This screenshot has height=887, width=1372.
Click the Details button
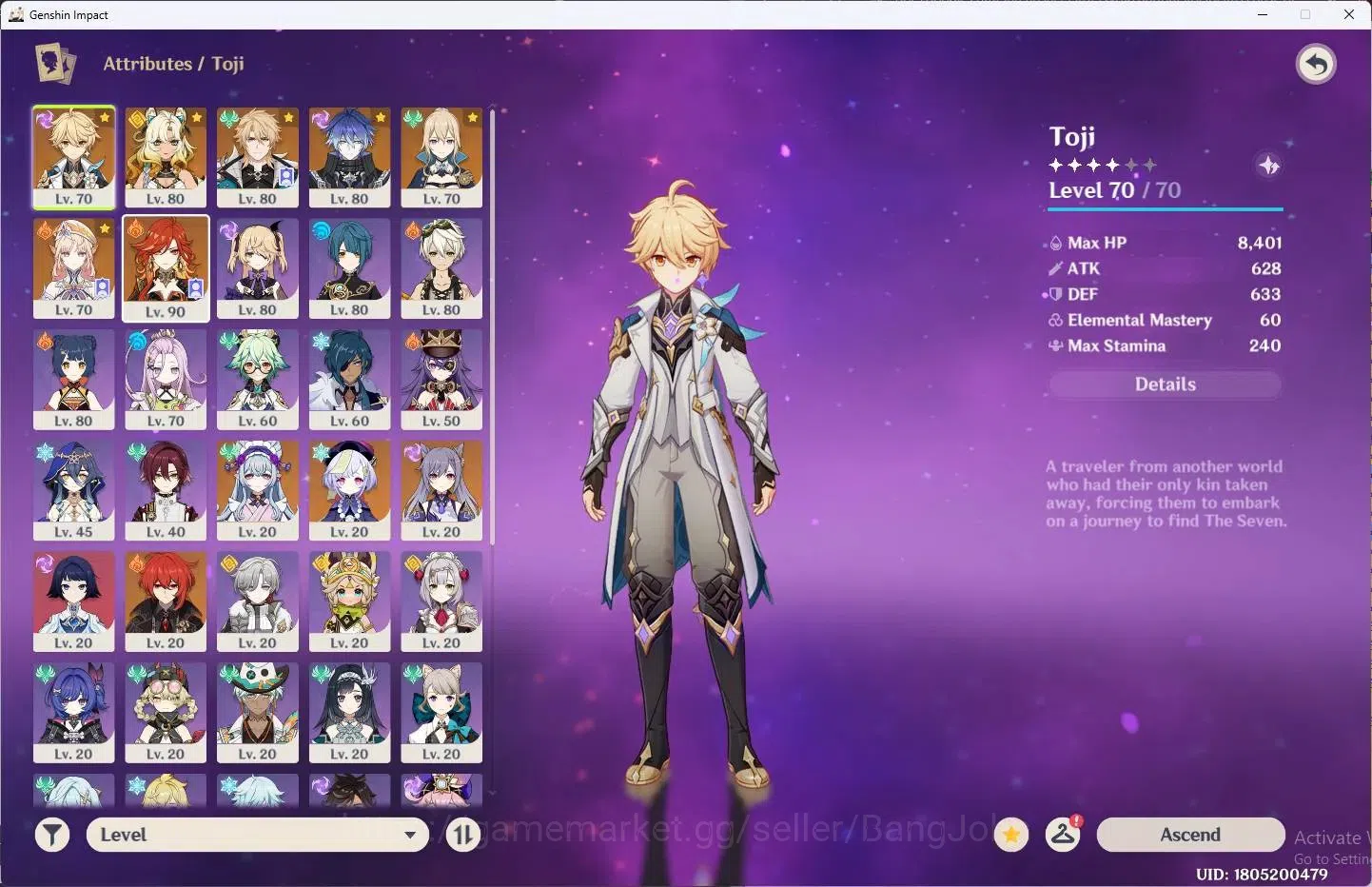click(x=1165, y=384)
